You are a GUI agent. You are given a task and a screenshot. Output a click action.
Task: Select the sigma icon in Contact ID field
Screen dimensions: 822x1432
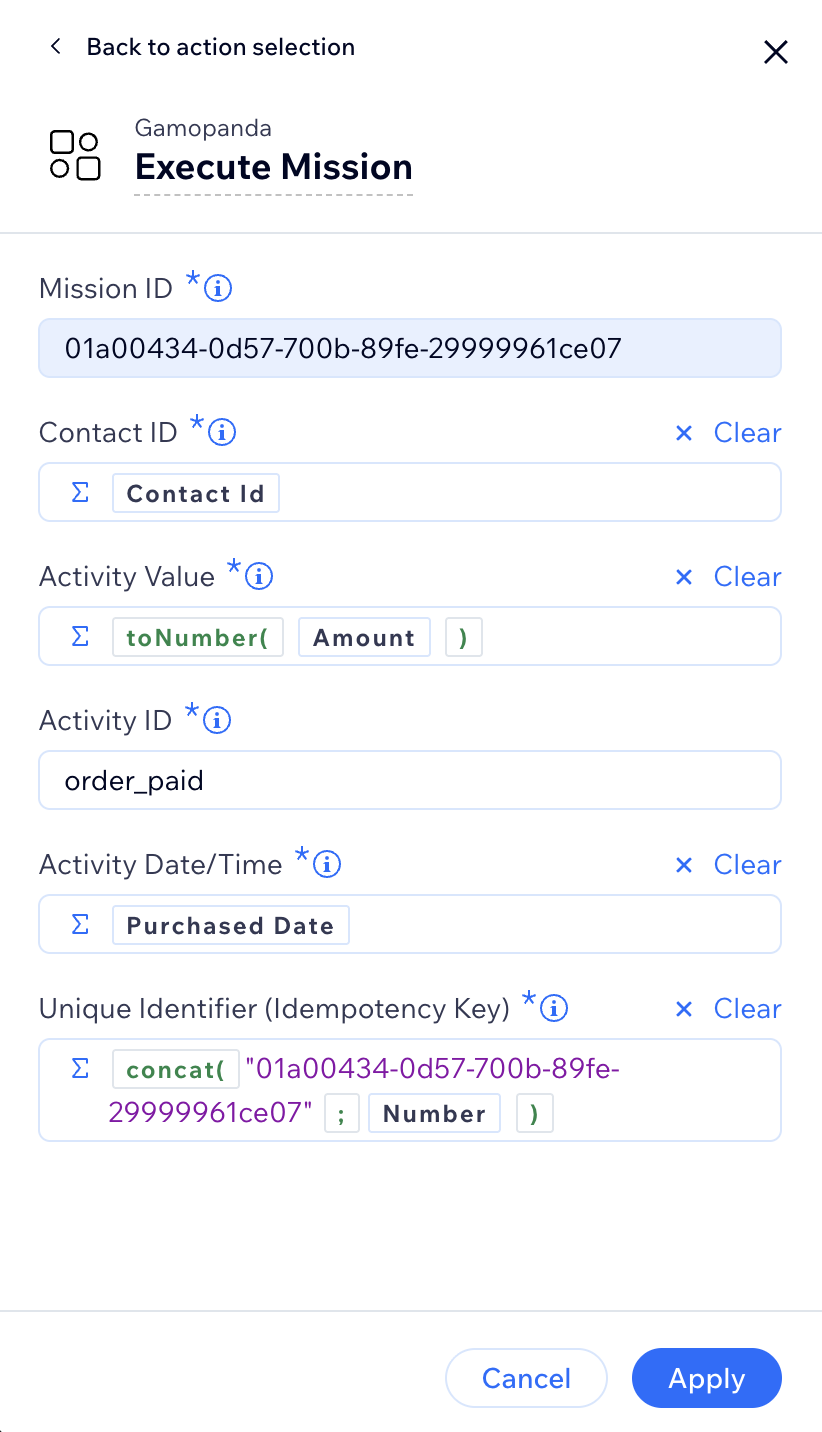coord(81,493)
